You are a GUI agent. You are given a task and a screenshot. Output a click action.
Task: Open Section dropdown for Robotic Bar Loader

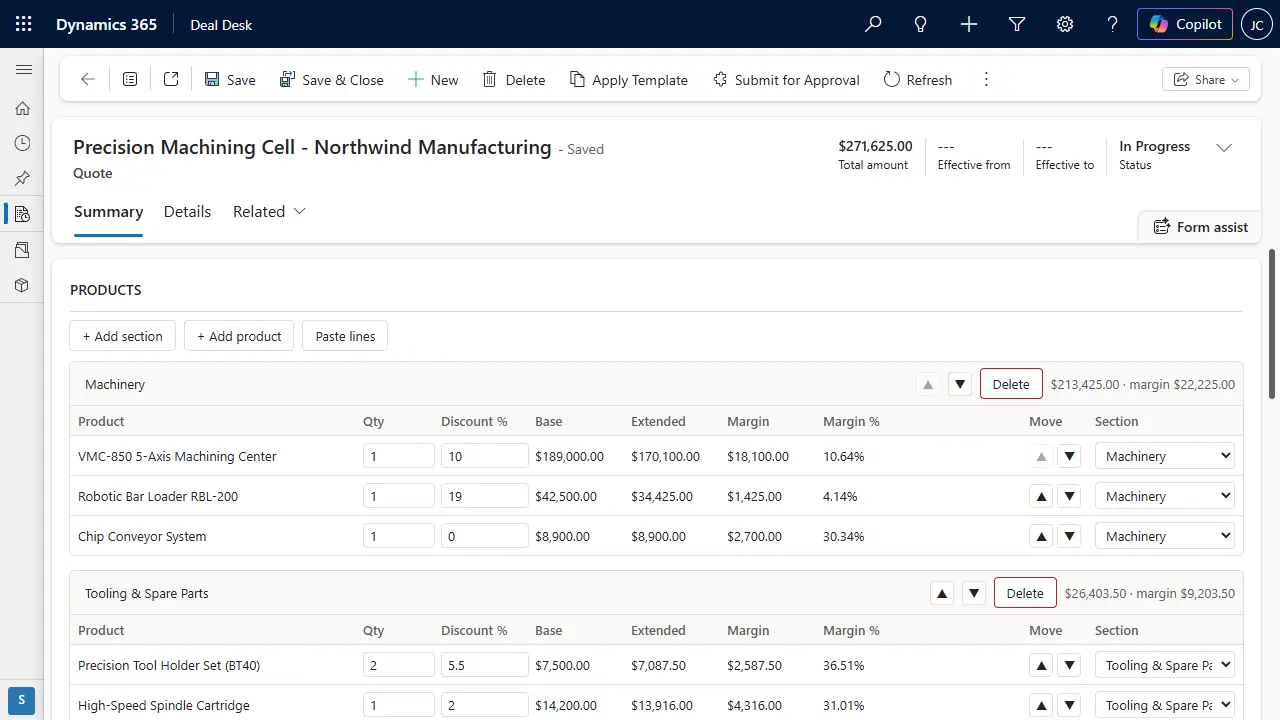[x=1165, y=496]
